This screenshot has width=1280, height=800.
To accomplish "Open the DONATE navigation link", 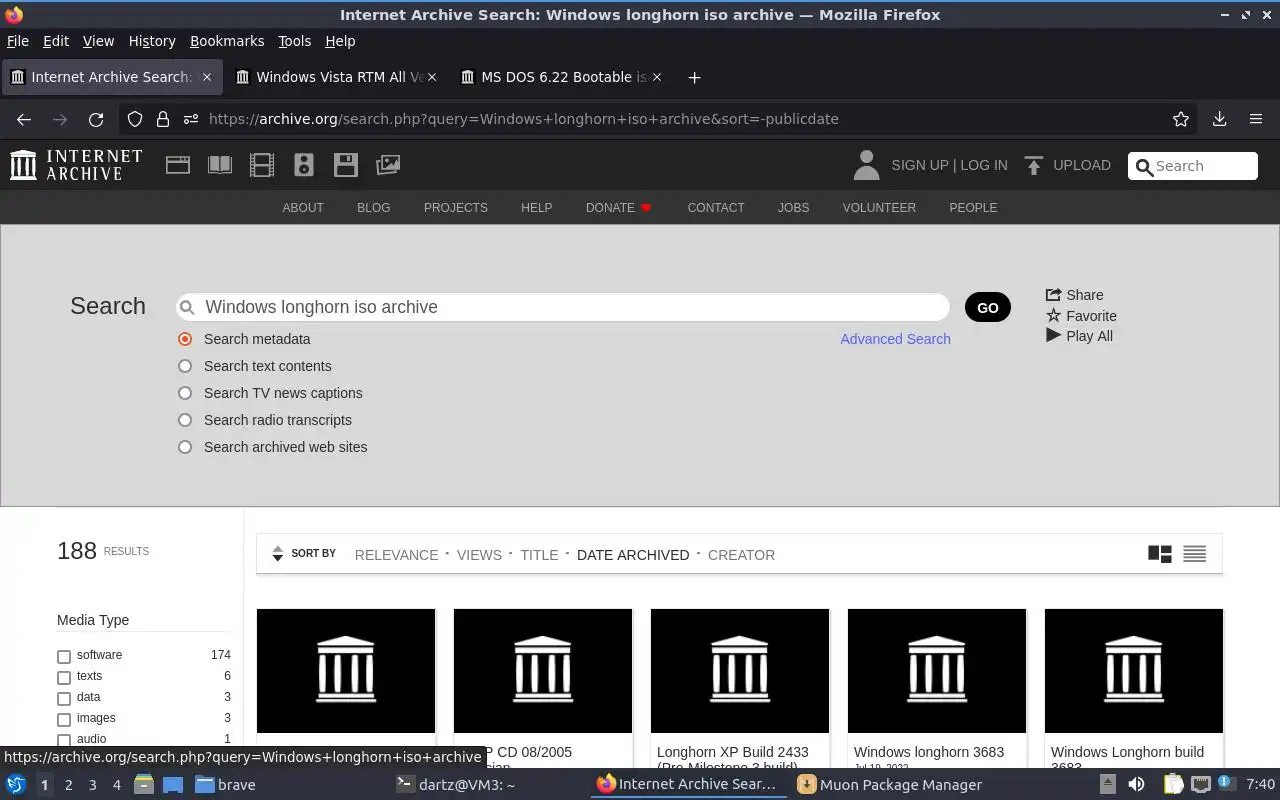I will point(619,208).
